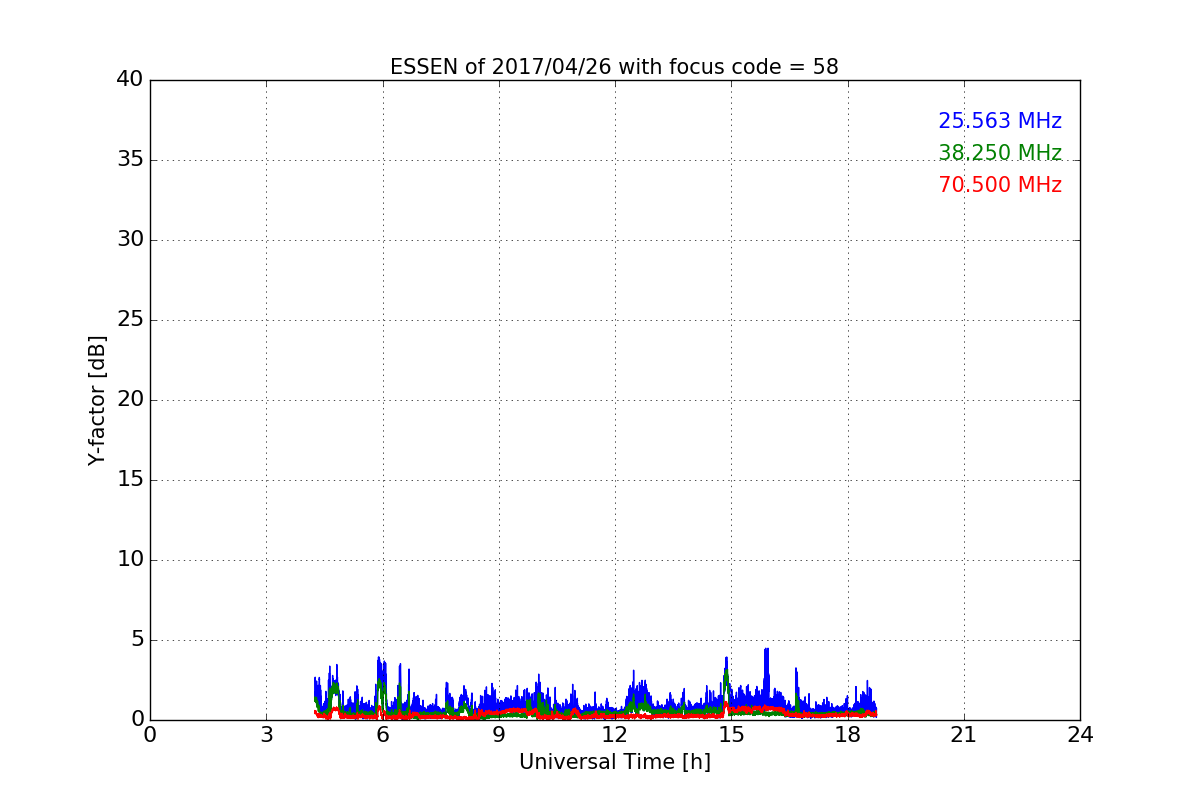Screen dimensions: 1200x800
Task: Click the y-axis tick label '30'
Action: [x=130, y=240]
